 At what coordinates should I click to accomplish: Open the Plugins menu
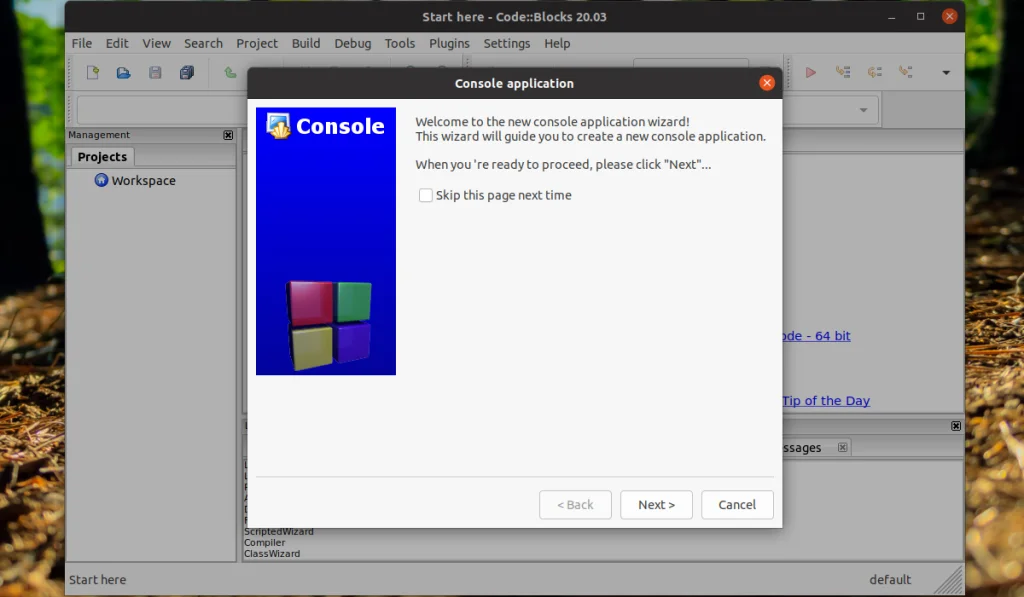pyautogui.click(x=449, y=43)
